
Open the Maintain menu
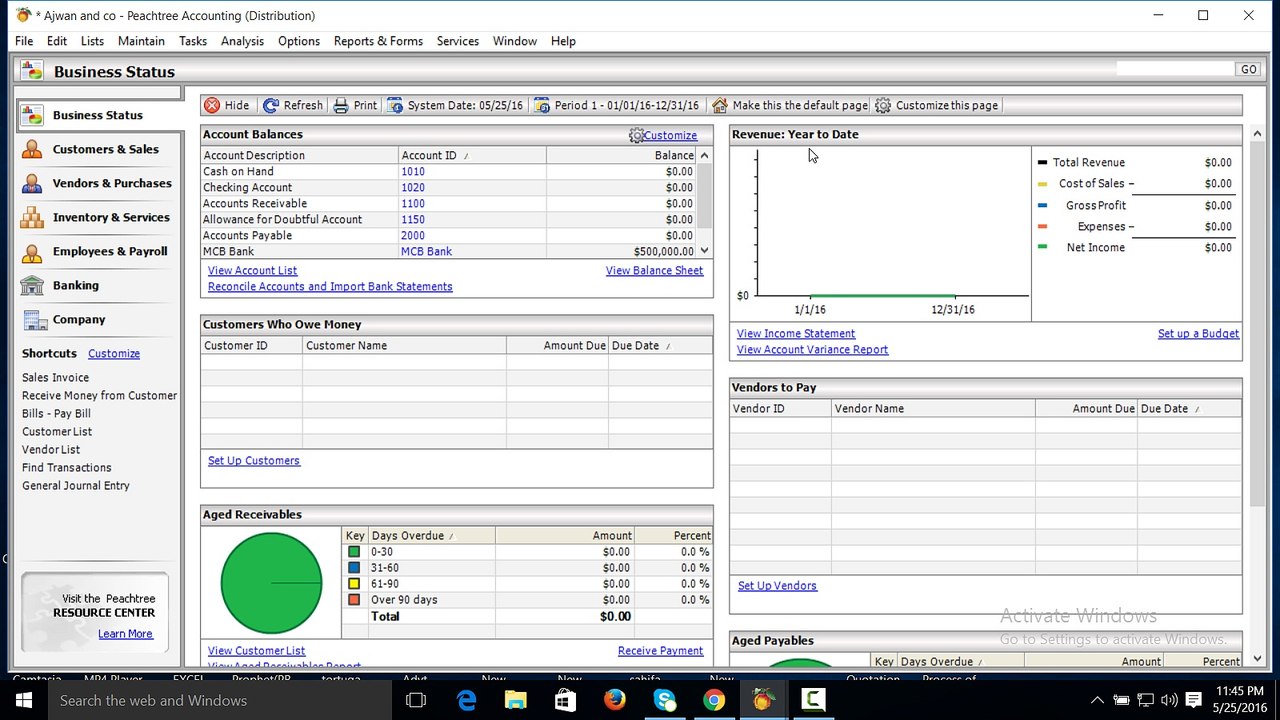click(x=141, y=41)
